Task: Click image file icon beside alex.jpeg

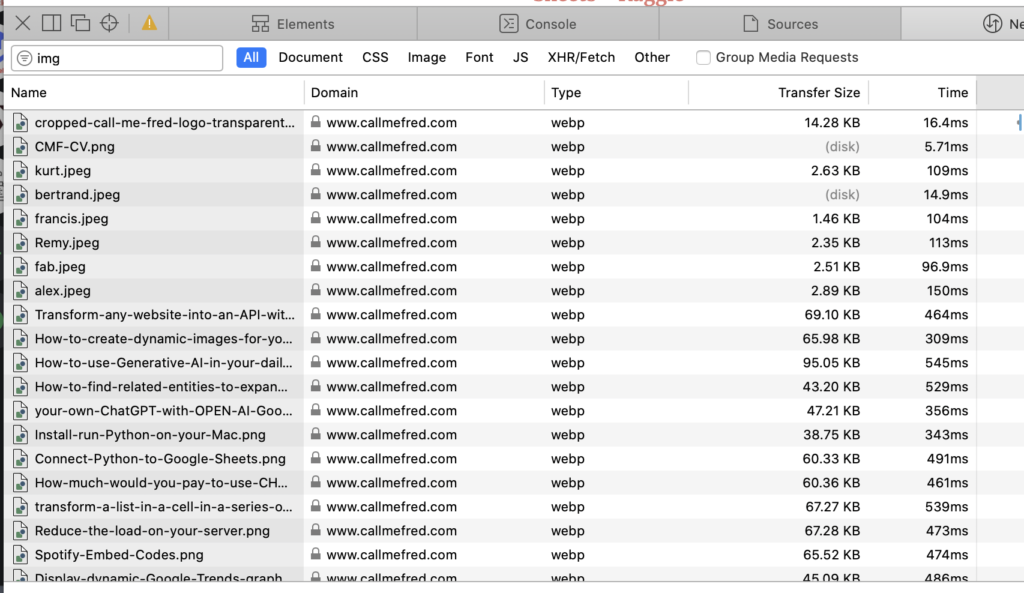Action: click(20, 291)
